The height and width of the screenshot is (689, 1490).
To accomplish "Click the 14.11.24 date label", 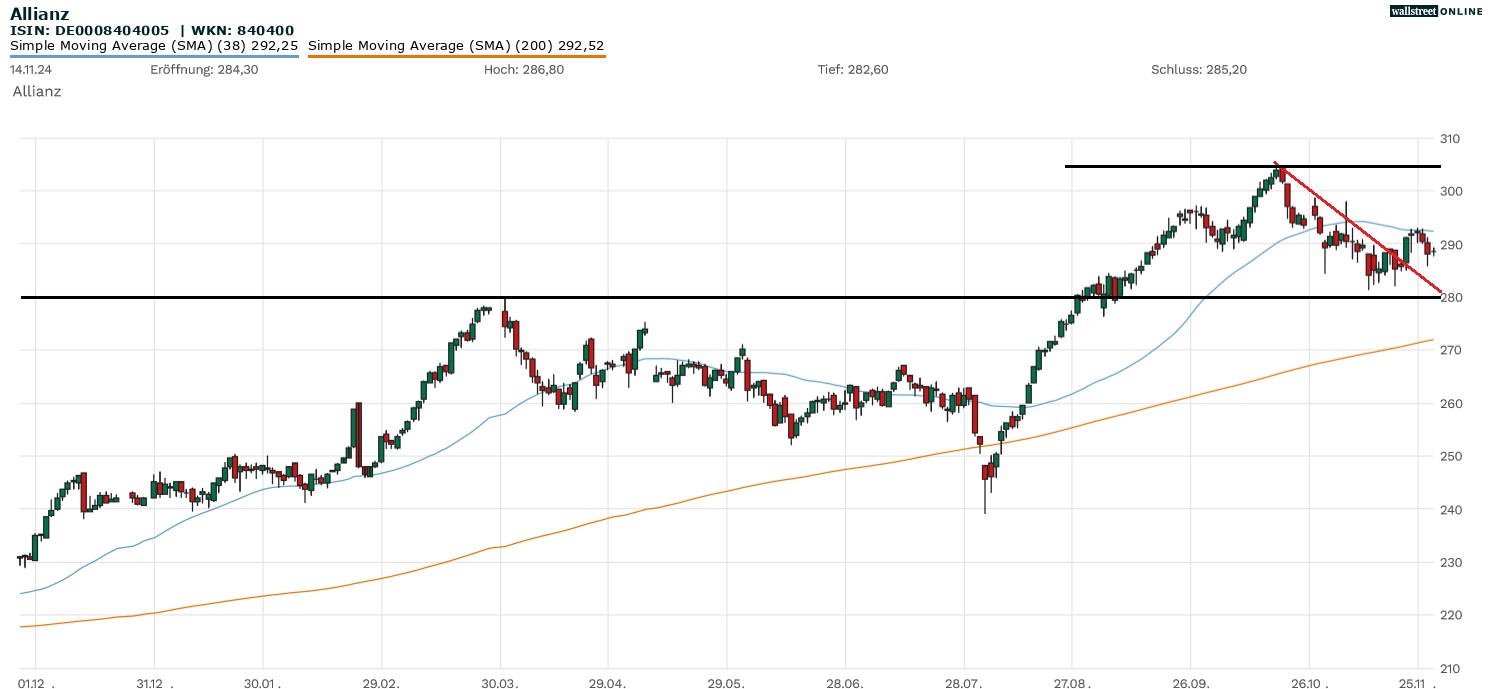I will [x=31, y=70].
